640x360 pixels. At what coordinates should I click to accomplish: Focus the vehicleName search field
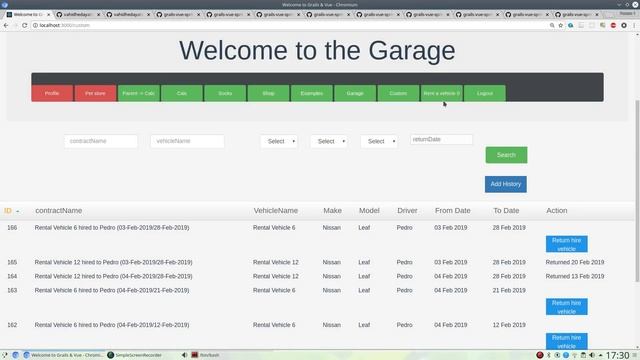(x=187, y=141)
